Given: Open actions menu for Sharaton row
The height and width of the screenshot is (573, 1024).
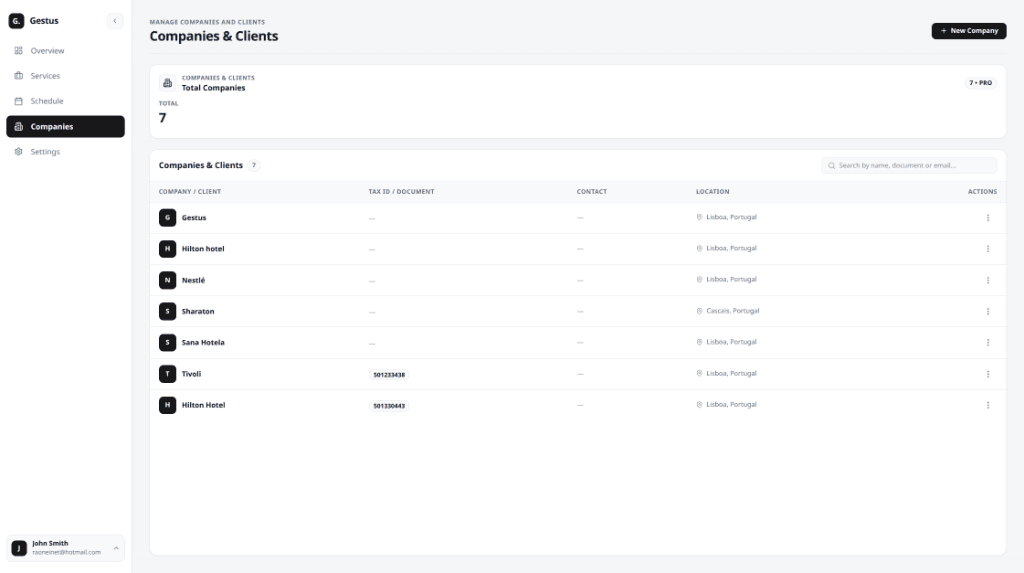Looking at the screenshot, I should click(987, 312).
